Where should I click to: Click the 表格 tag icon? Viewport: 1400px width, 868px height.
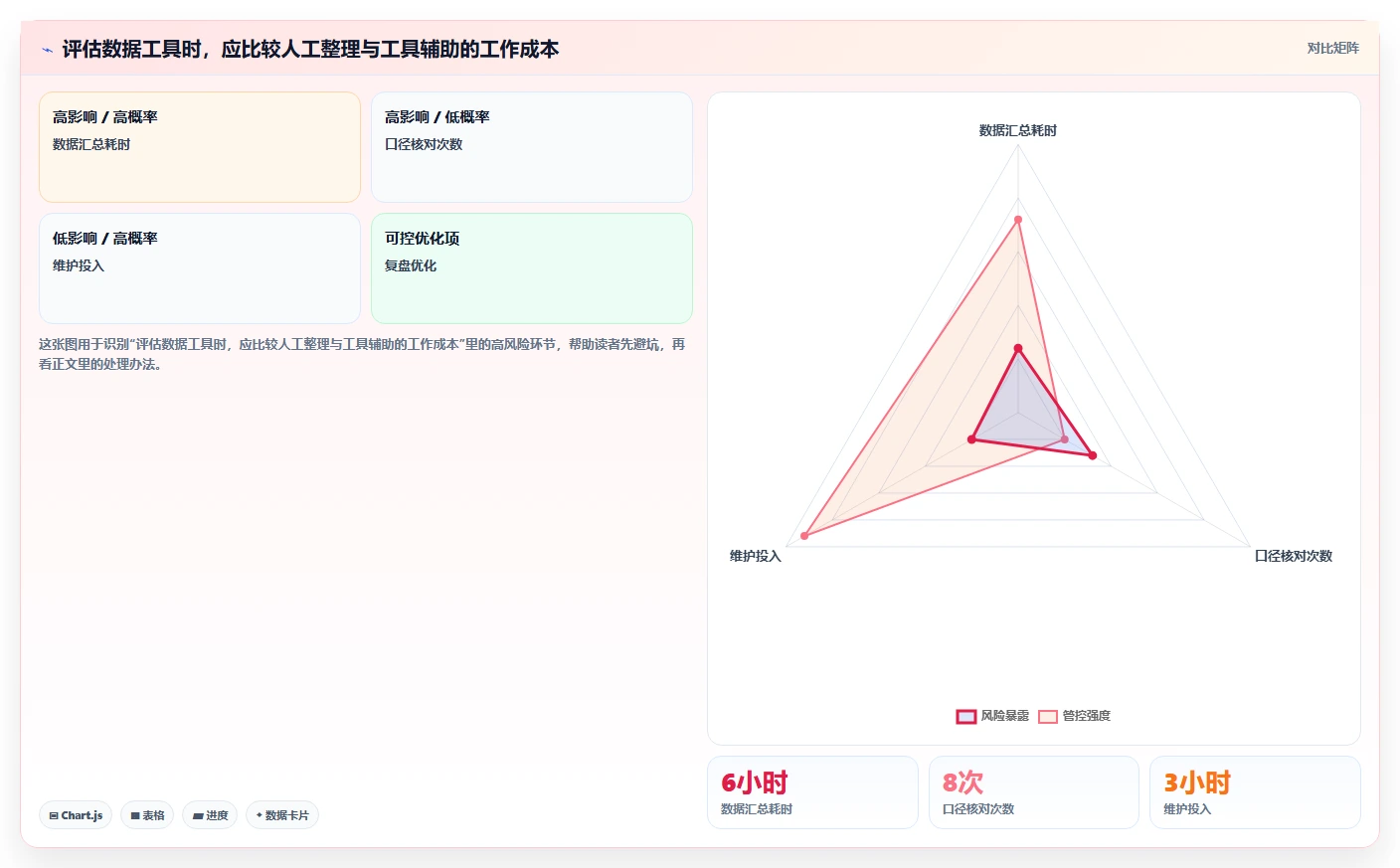pos(135,815)
